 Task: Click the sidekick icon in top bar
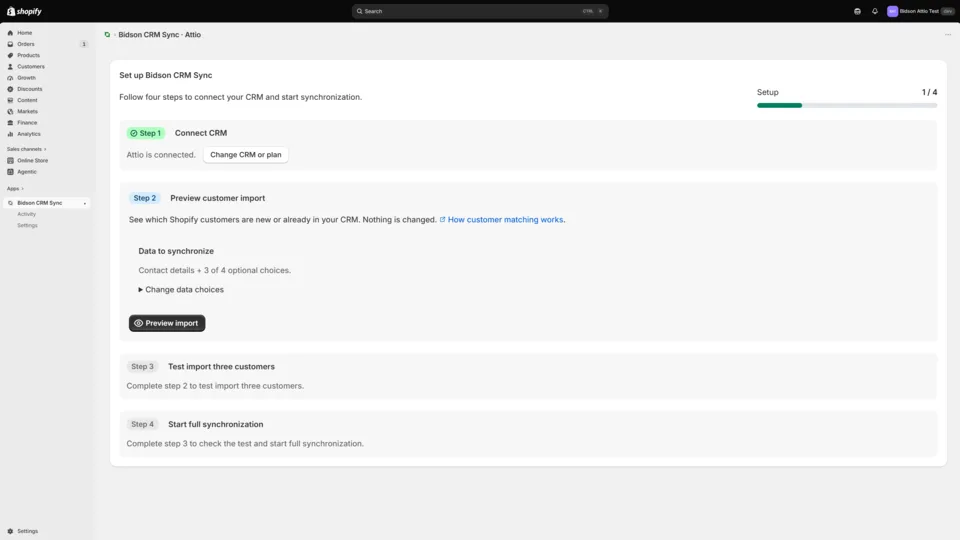tap(857, 11)
